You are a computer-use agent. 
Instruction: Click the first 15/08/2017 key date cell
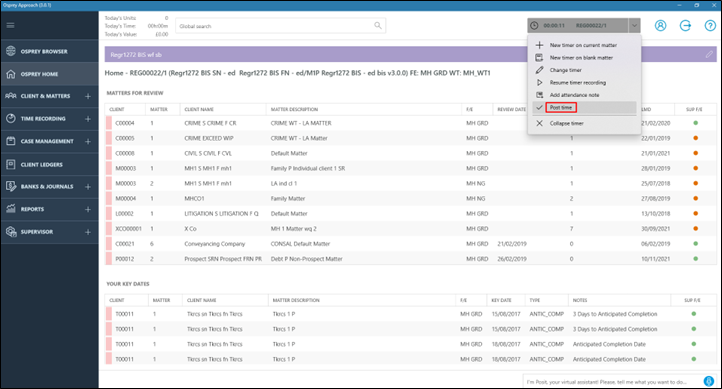506,314
